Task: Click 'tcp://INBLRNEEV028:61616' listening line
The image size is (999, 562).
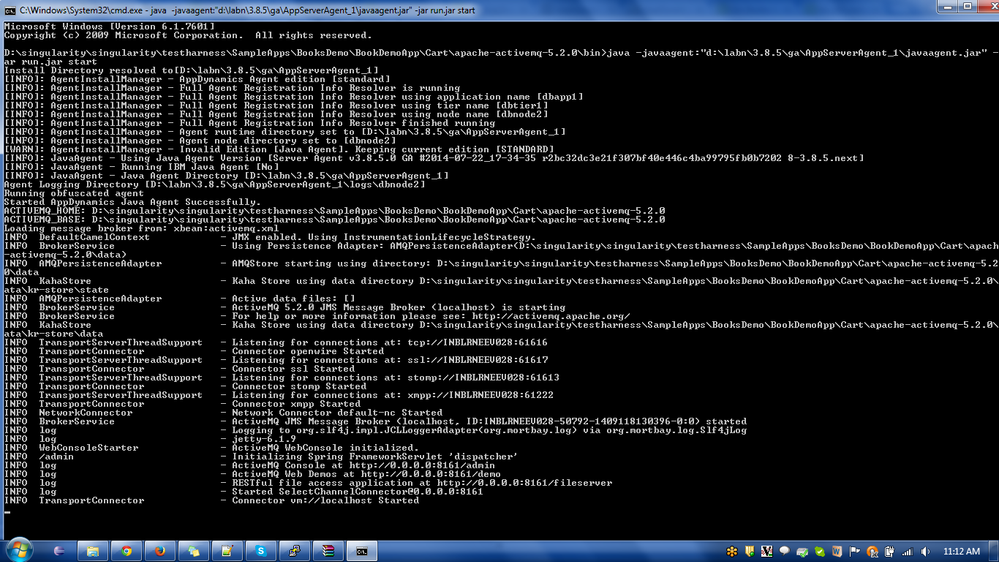Action: point(276,342)
